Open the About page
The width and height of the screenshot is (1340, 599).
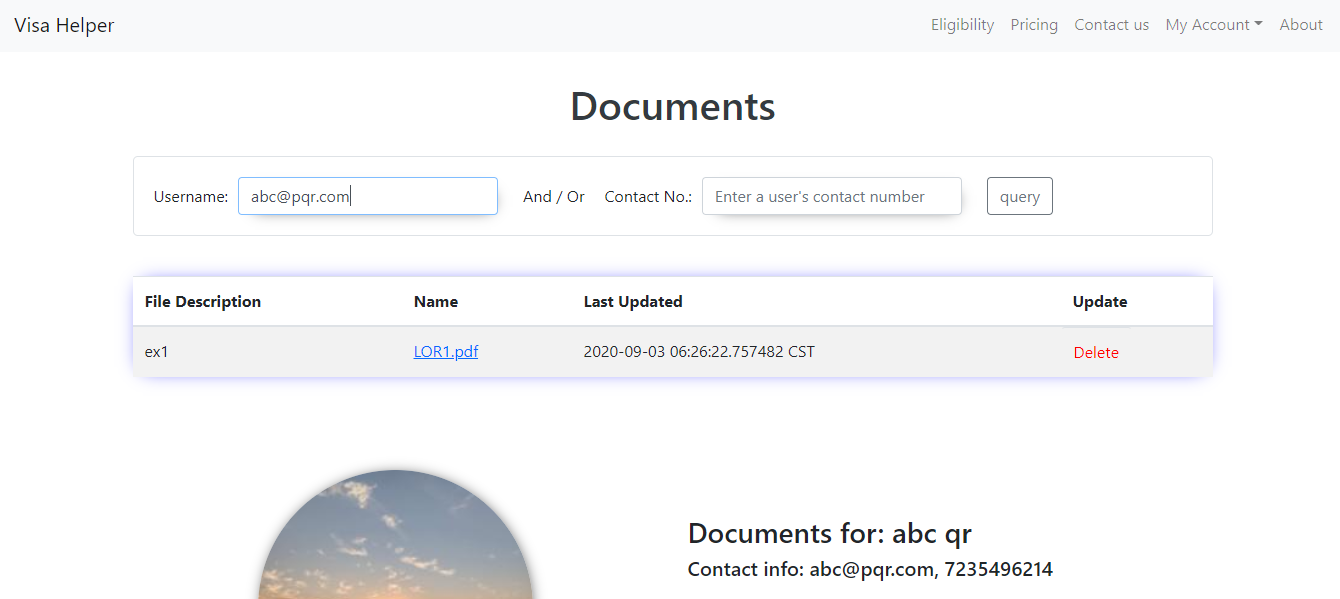[1301, 25]
